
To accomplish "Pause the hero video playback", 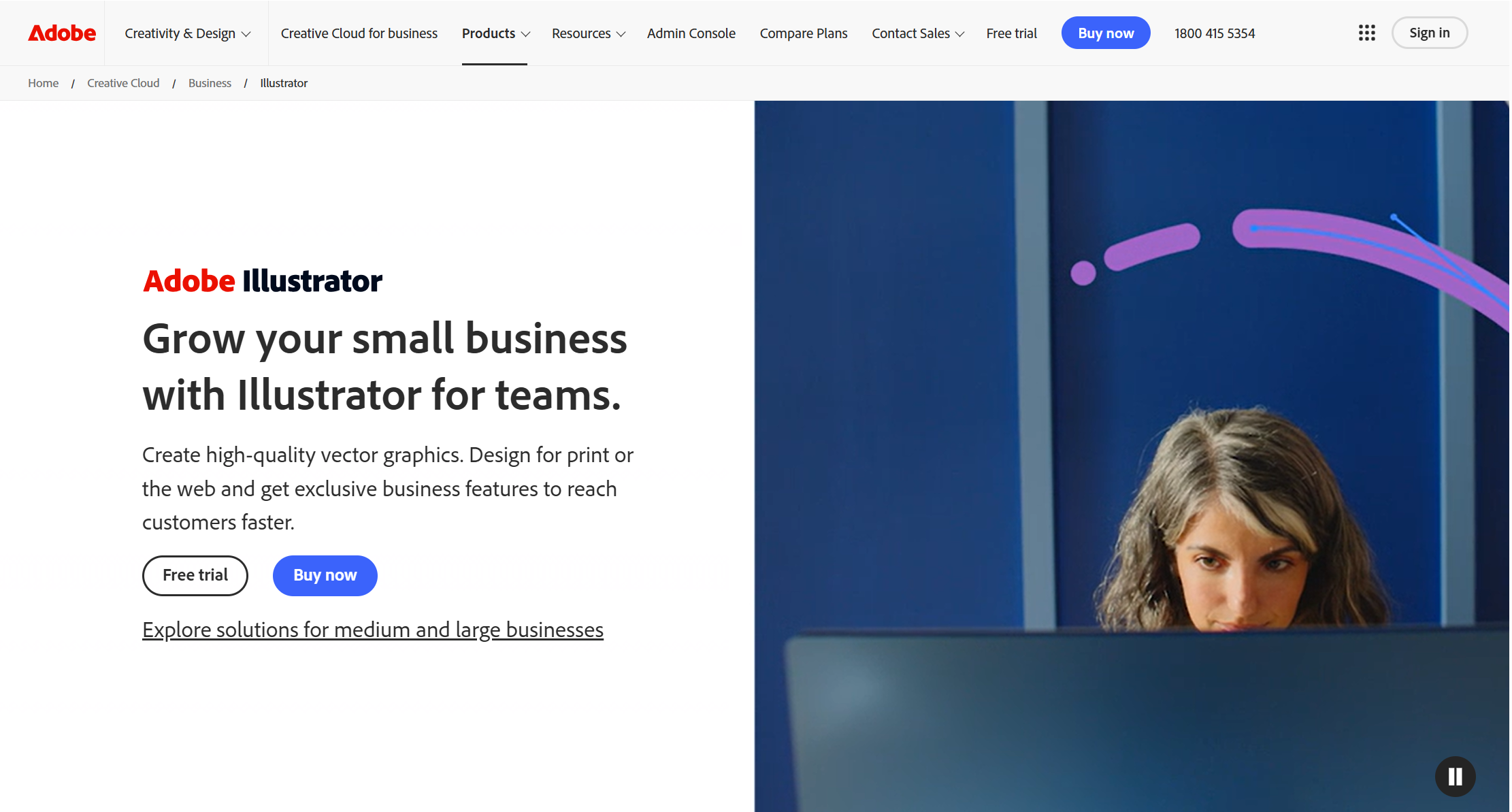I will pyautogui.click(x=1455, y=776).
